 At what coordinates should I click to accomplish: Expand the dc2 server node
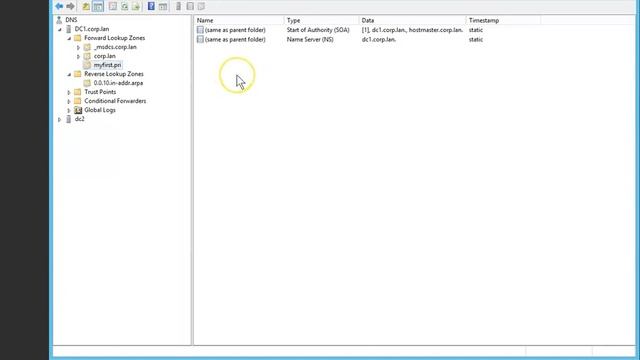coord(60,120)
